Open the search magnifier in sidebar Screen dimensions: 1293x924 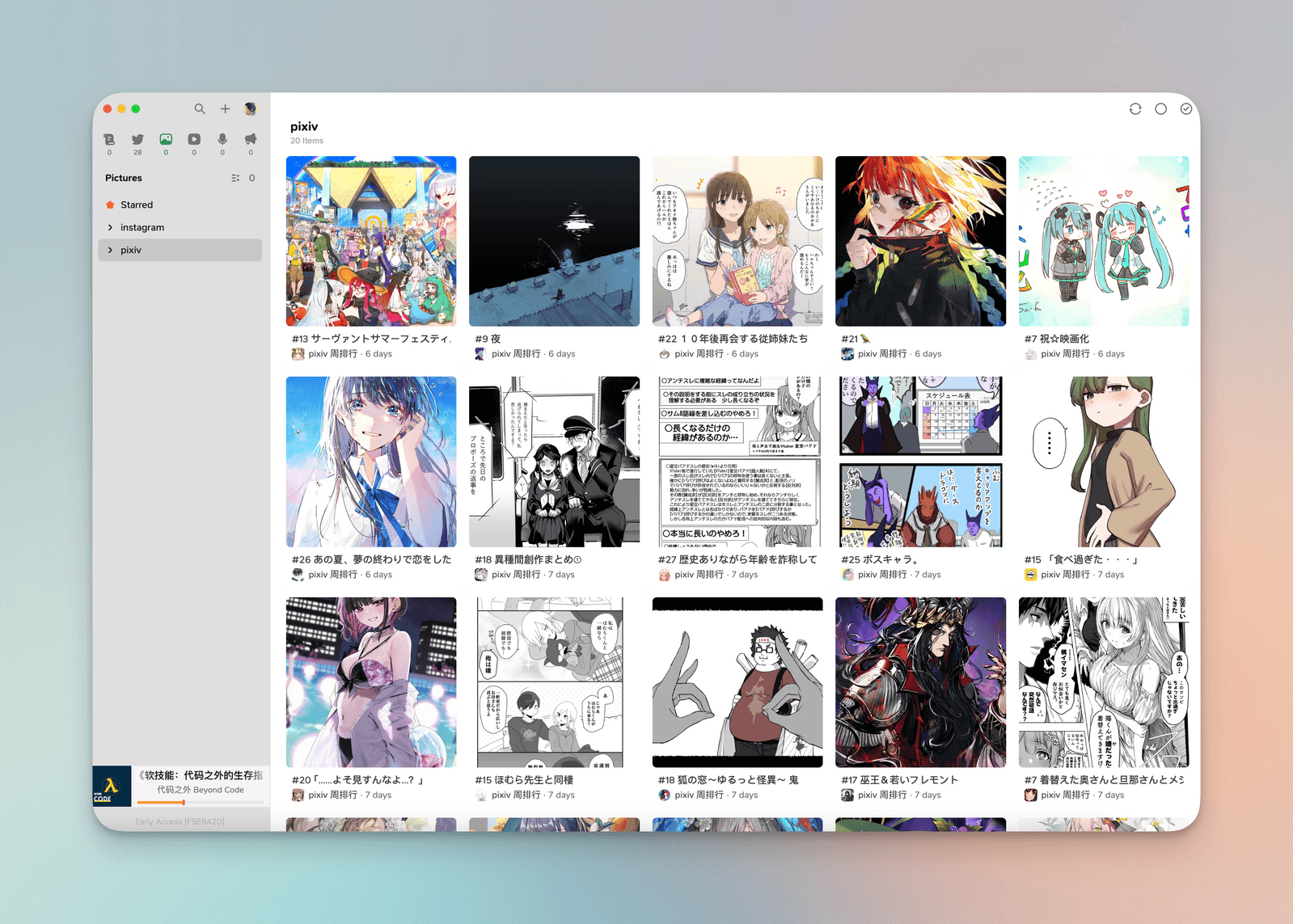200,108
